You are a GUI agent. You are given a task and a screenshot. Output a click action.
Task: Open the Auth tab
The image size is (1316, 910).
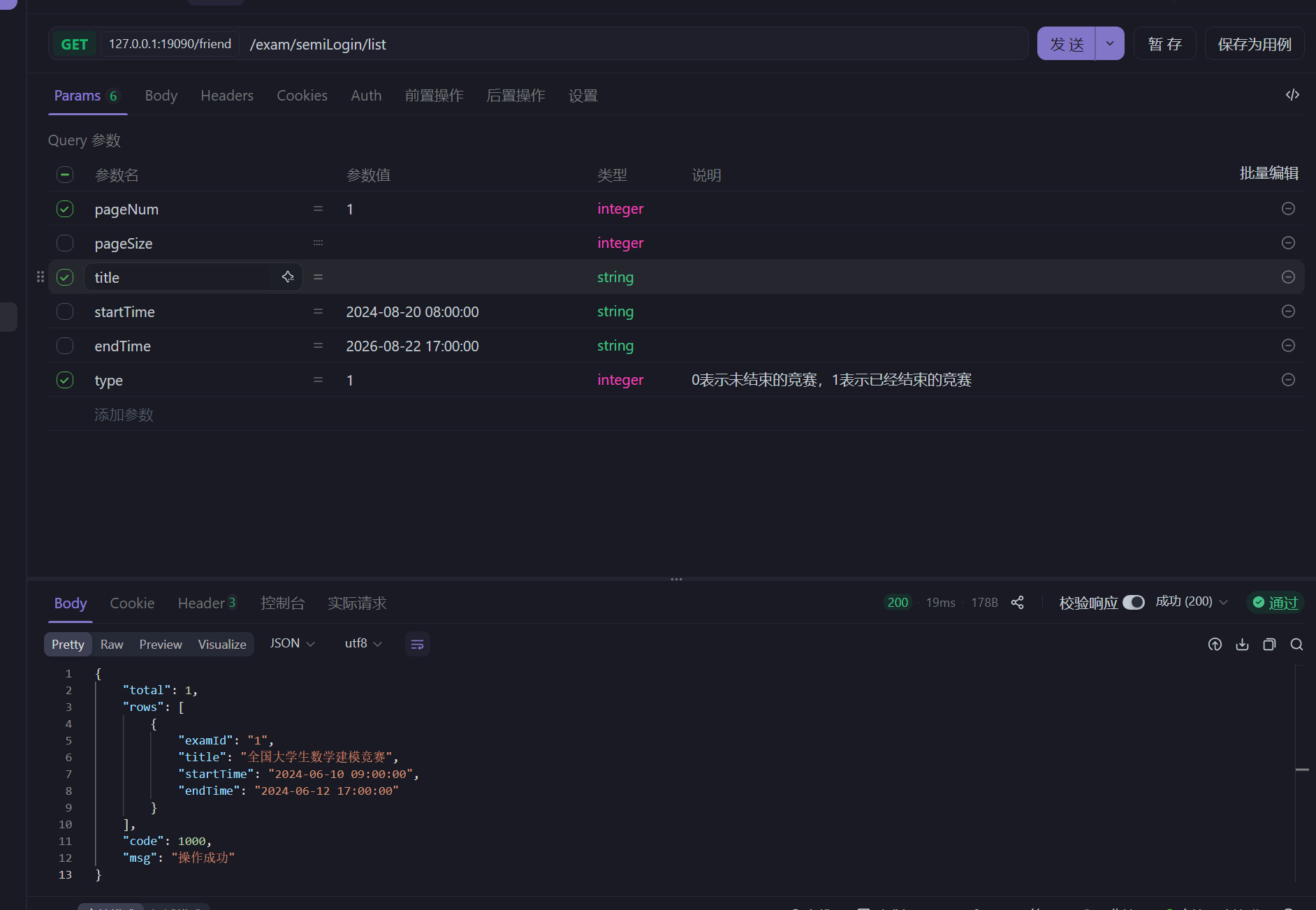[366, 96]
